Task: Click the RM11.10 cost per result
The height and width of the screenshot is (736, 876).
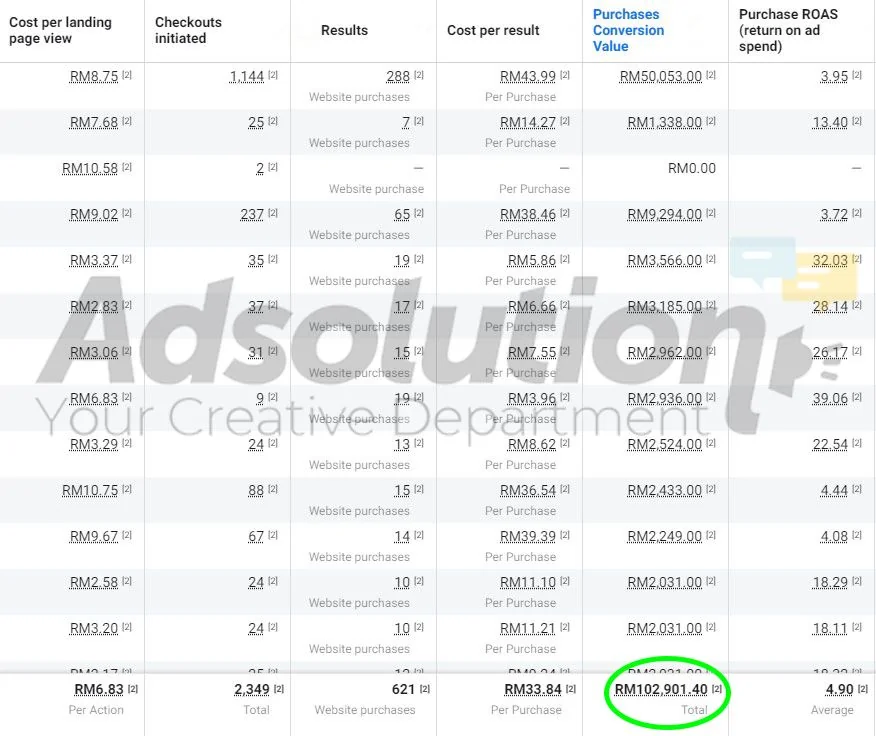Action: point(528,582)
